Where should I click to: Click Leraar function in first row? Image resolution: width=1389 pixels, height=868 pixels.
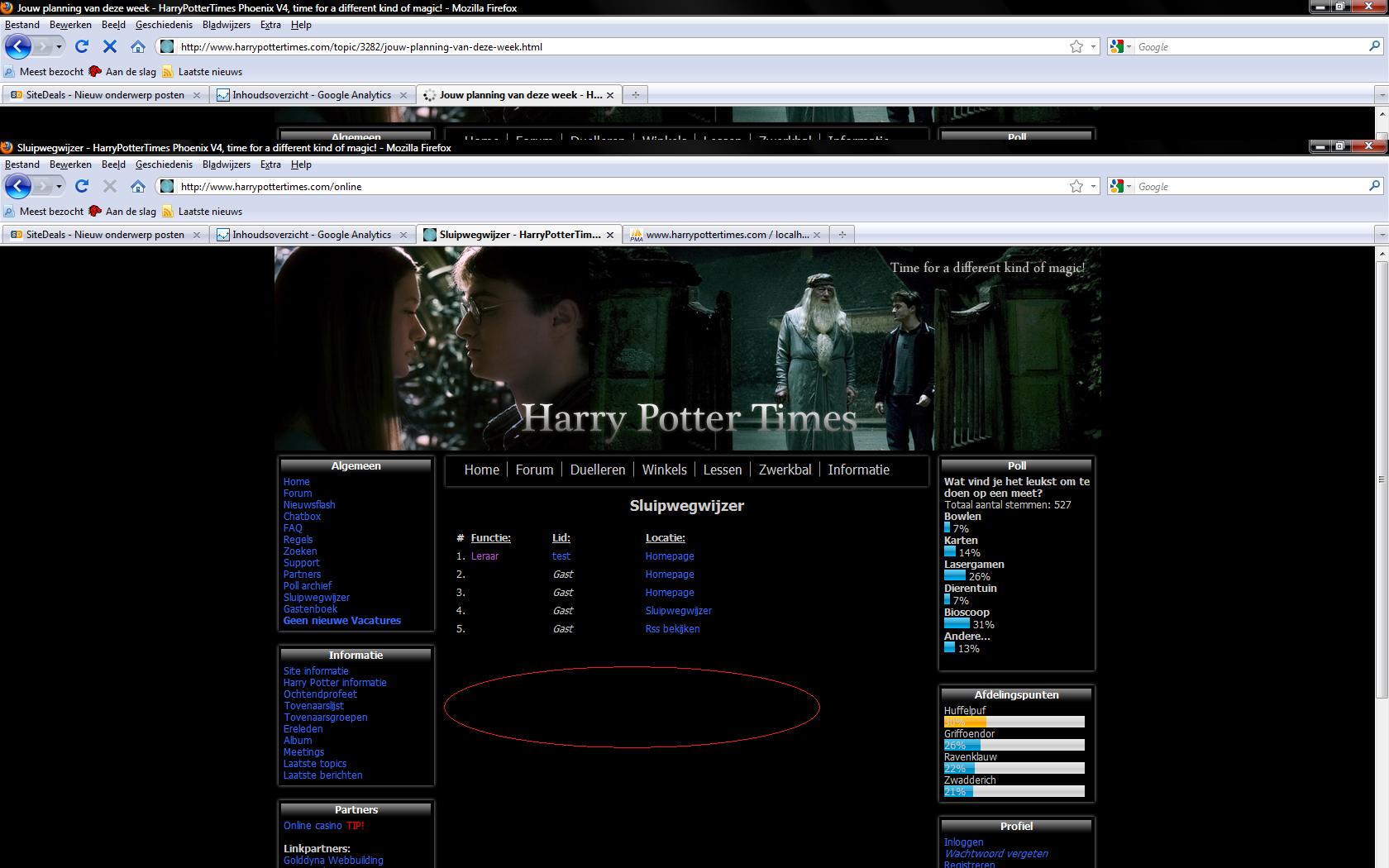pyautogui.click(x=484, y=556)
